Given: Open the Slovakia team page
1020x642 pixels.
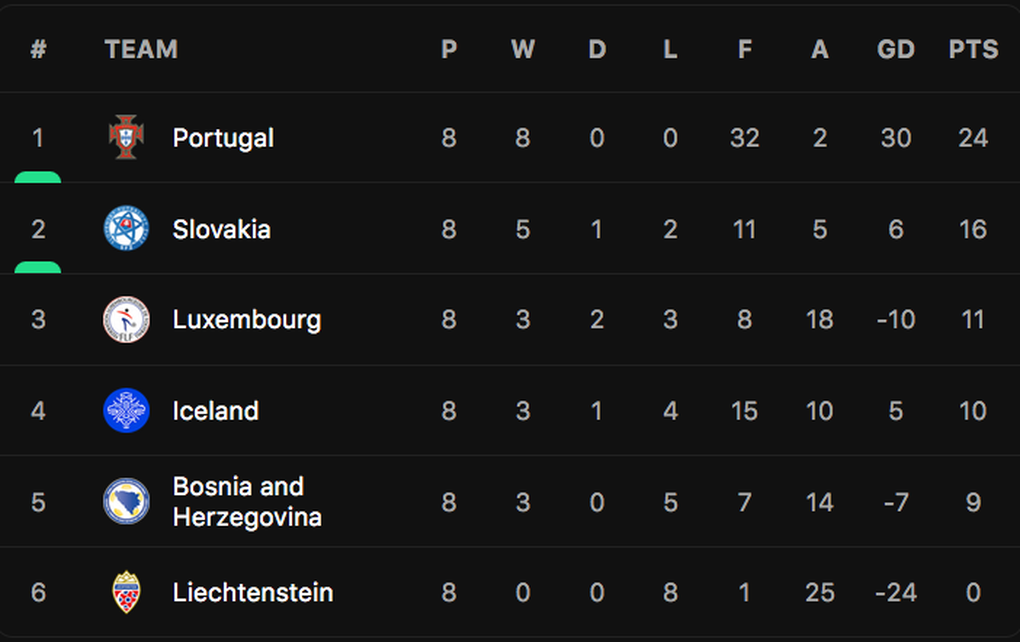Looking at the screenshot, I should click(x=221, y=229).
